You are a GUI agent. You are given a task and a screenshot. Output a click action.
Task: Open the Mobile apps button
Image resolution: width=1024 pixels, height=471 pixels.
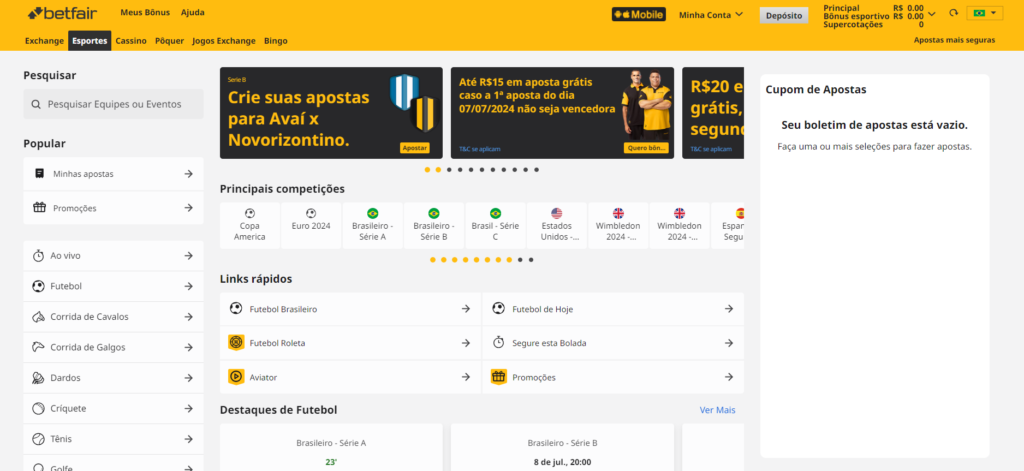tap(639, 14)
